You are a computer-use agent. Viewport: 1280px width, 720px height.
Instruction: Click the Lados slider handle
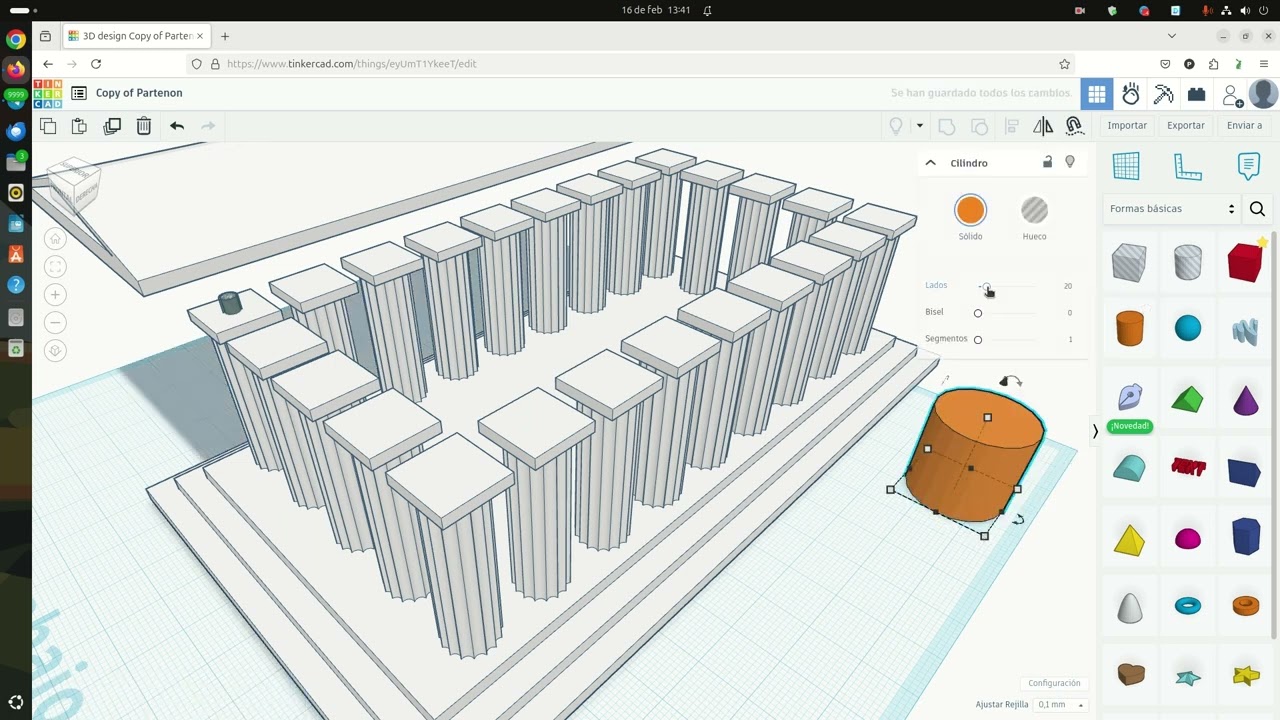tap(985, 287)
